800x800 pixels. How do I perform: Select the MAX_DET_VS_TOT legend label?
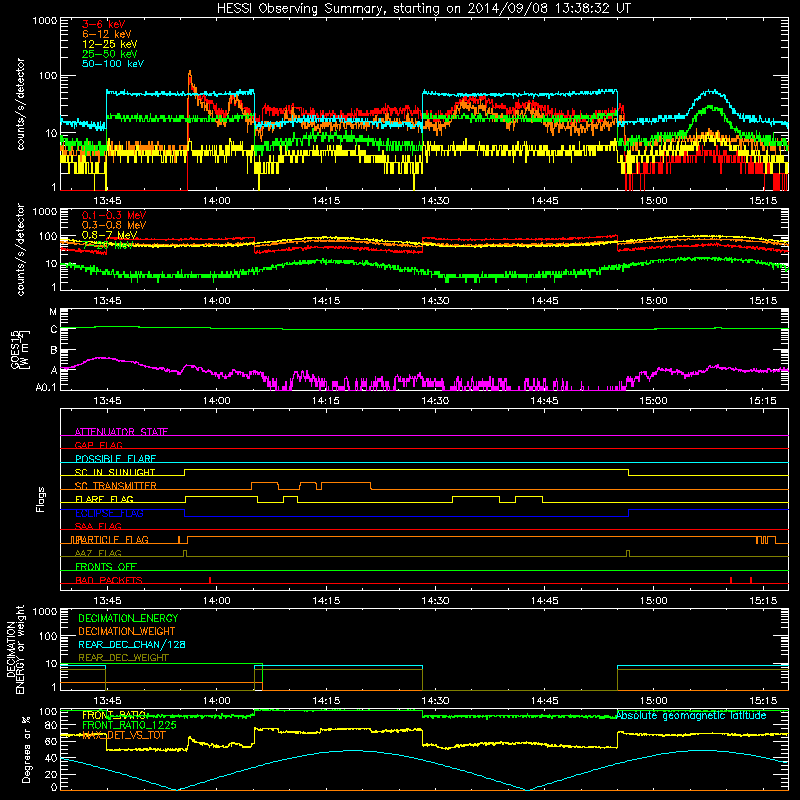pyautogui.click(x=123, y=735)
